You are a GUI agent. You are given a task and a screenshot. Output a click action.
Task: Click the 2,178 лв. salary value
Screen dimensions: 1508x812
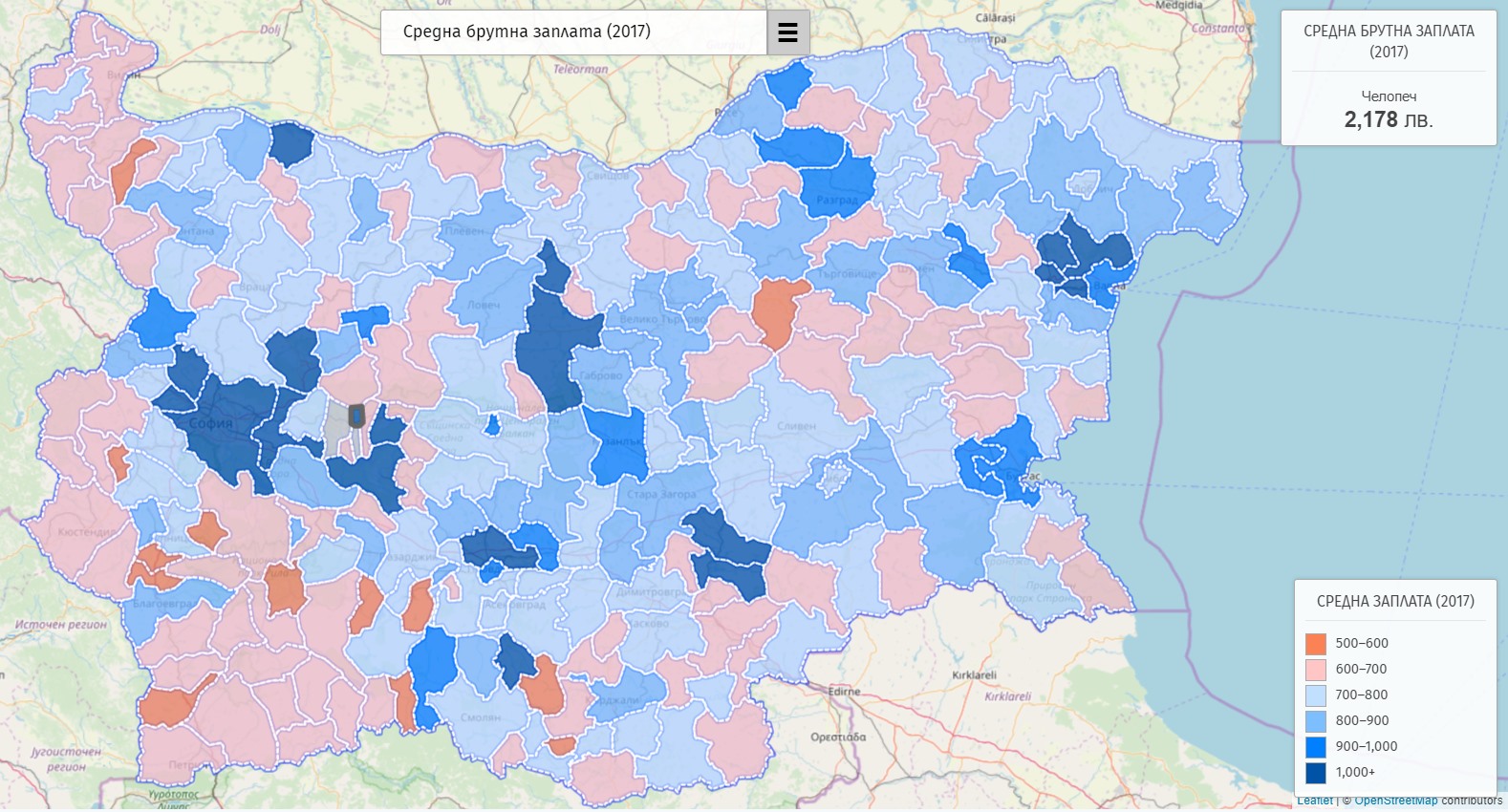coord(1389,119)
